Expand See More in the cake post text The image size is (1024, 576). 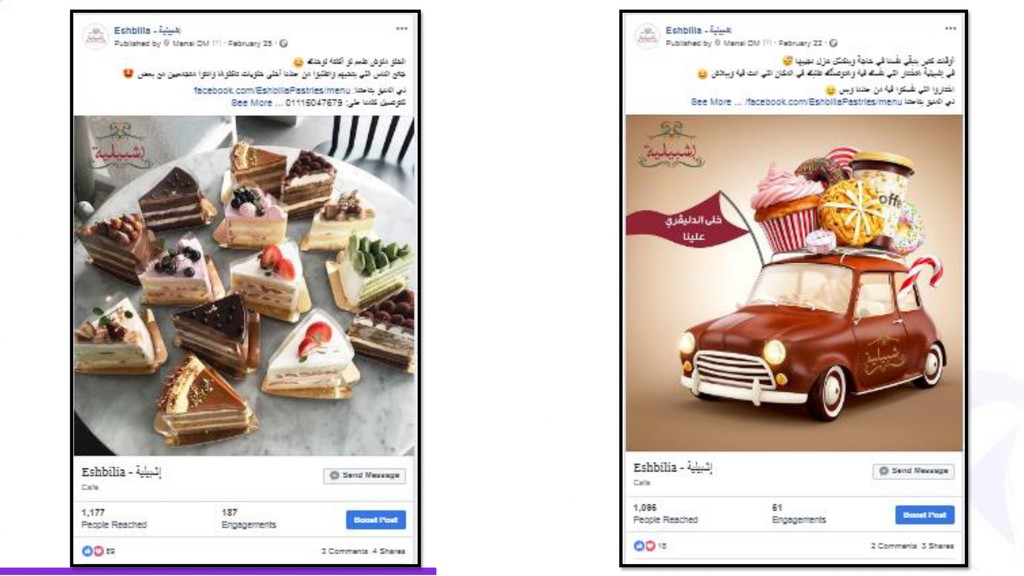click(x=251, y=103)
